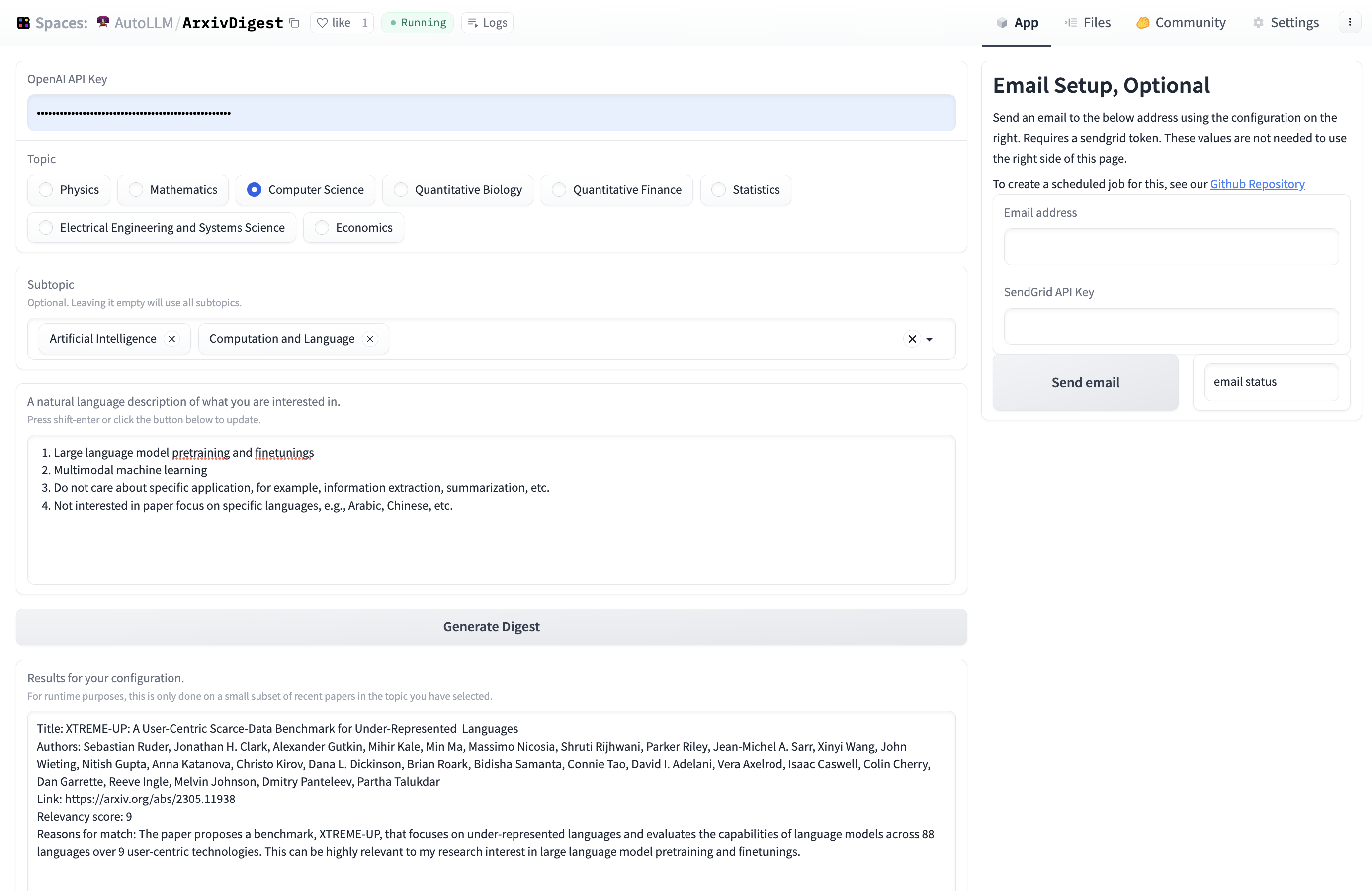The image size is (1372, 891).
Task: Open the Logs viewer
Action: [x=487, y=22]
